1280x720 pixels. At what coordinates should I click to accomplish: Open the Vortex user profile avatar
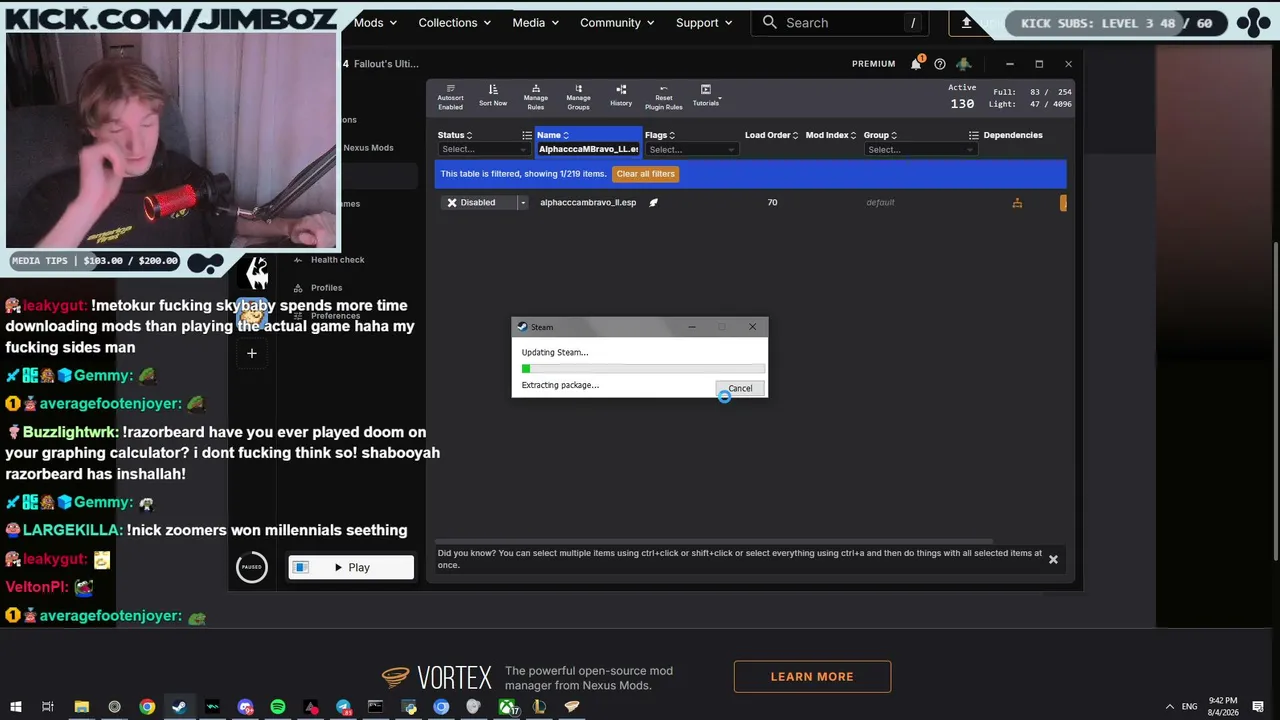pyautogui.click(x=963, y=63)
